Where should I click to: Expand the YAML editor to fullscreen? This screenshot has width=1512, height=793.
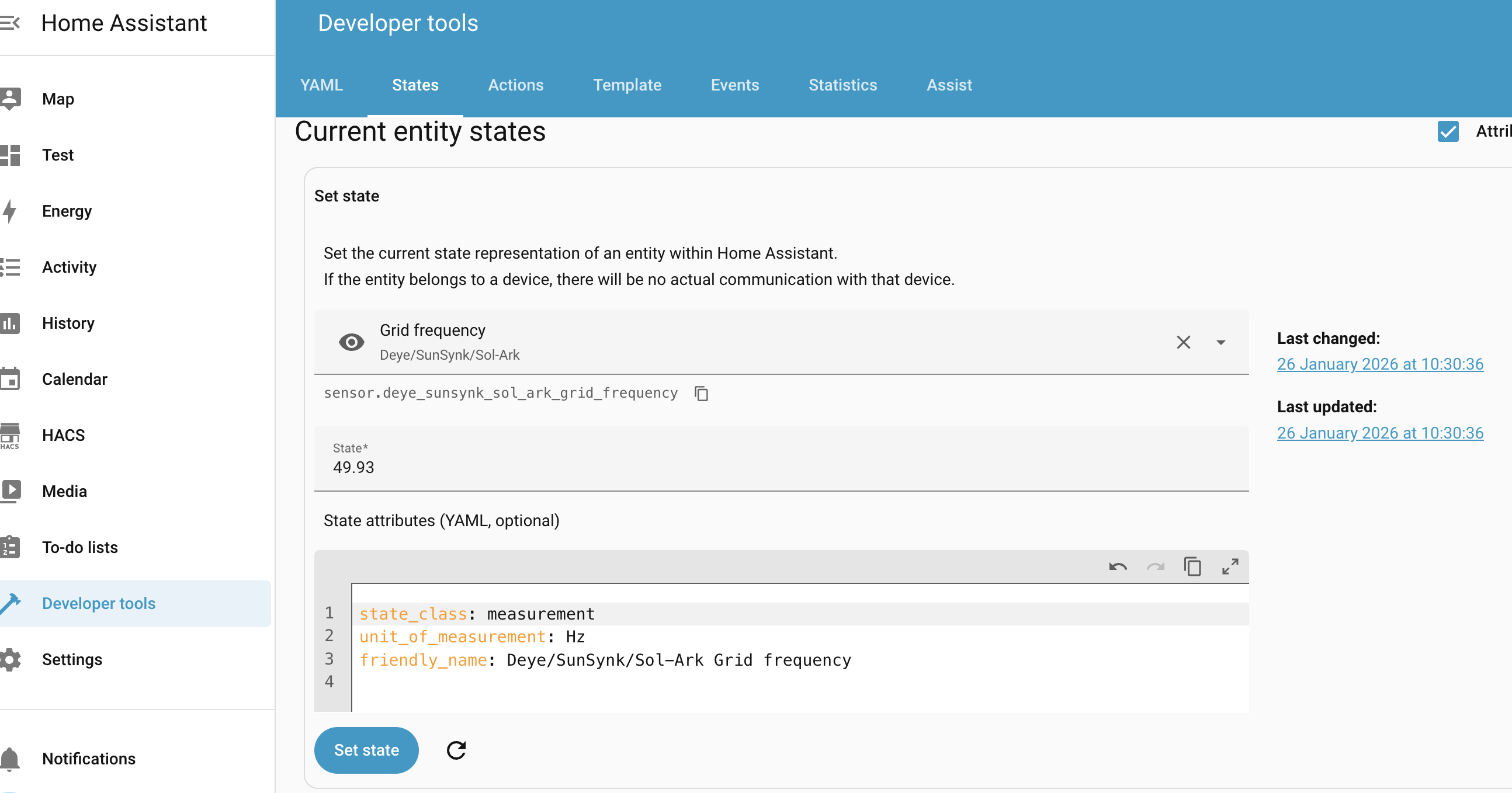[1230, 566]
